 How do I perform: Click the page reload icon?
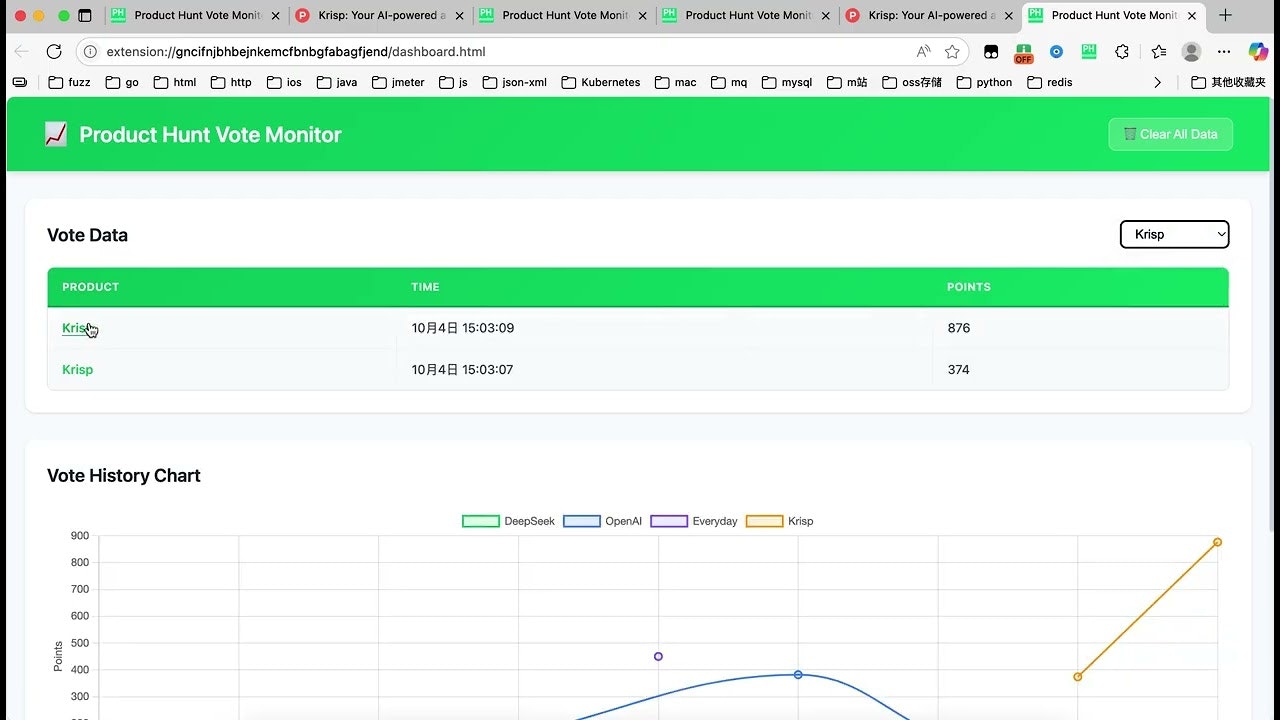point(53,51)
